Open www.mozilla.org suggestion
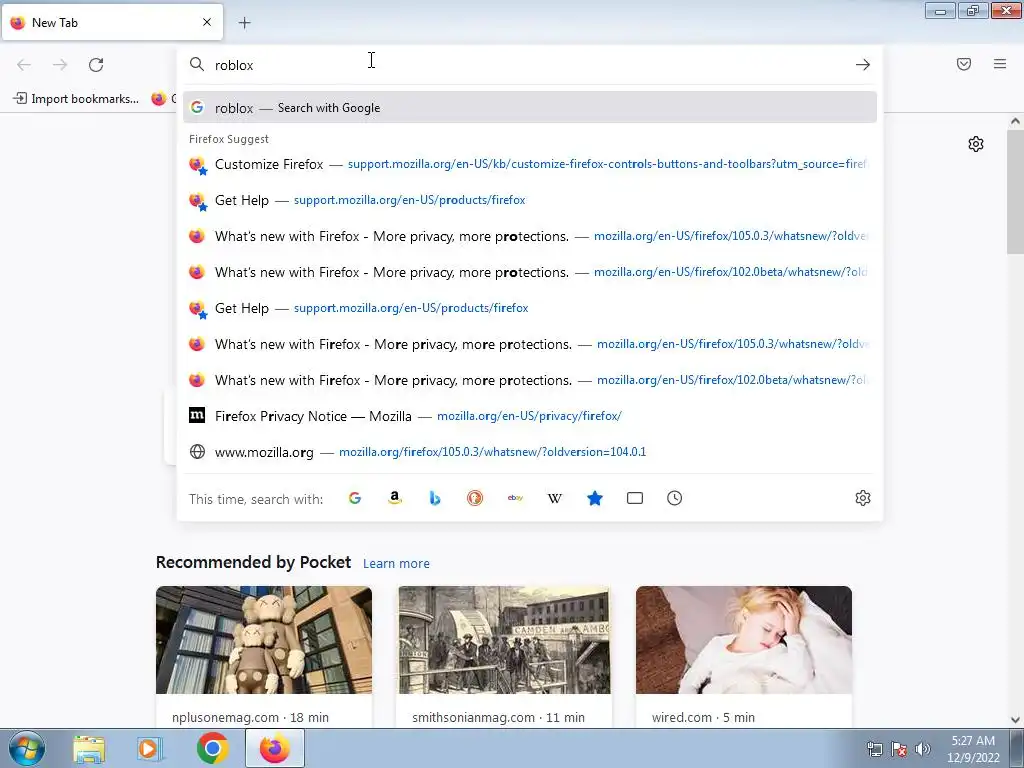 (530, 452)
